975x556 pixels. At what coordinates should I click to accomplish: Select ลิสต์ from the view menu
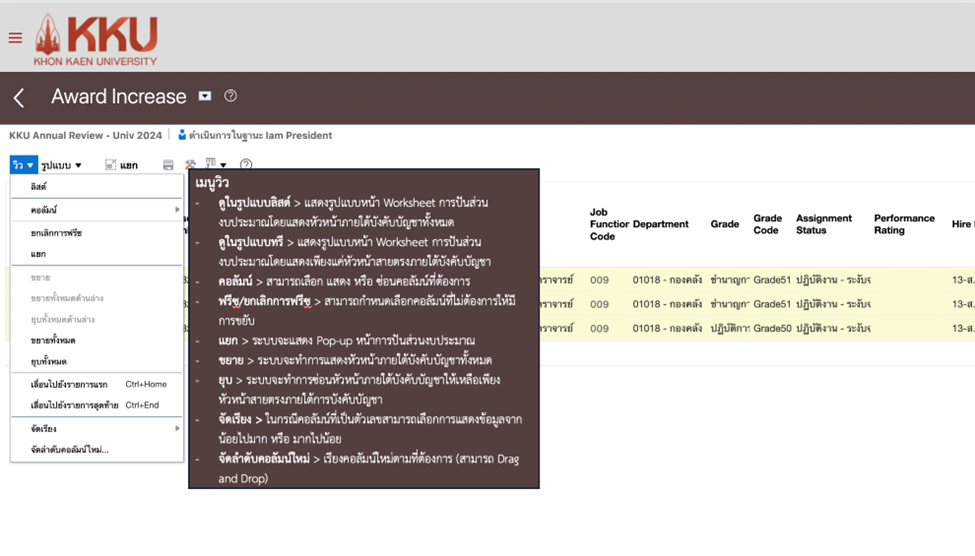click(39, 187)
